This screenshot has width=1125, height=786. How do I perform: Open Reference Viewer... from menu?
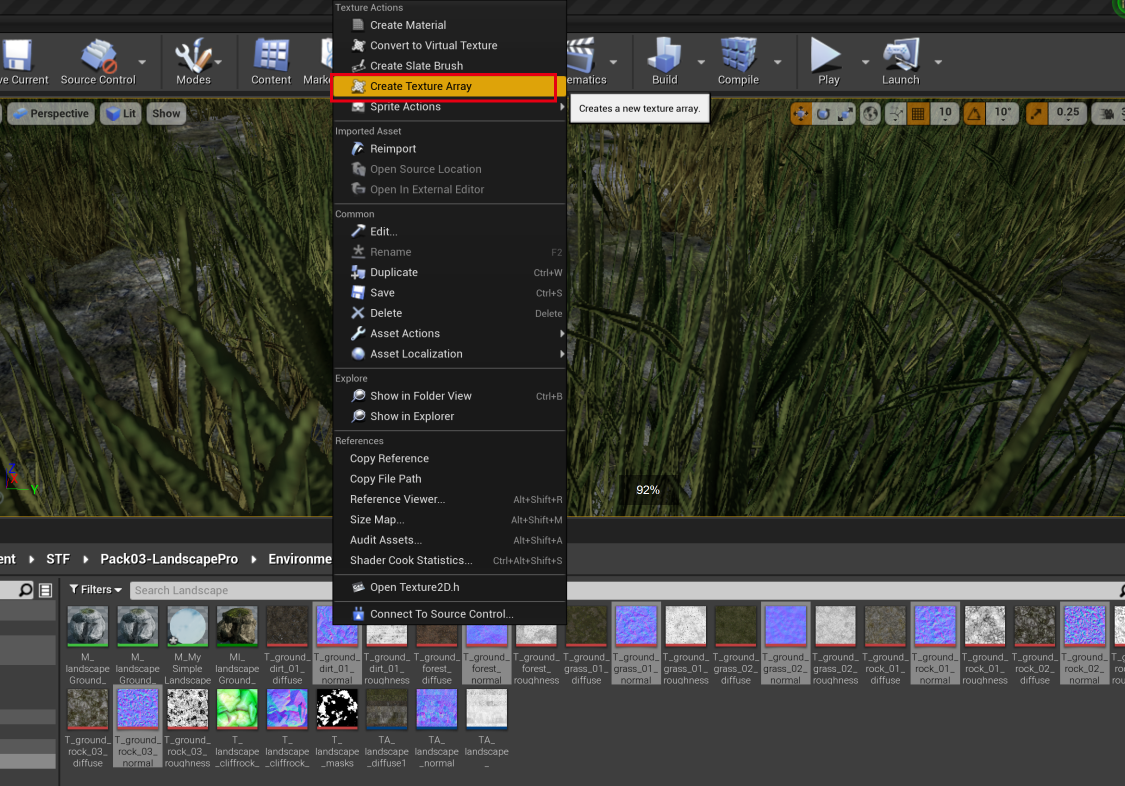coord(450,499)
